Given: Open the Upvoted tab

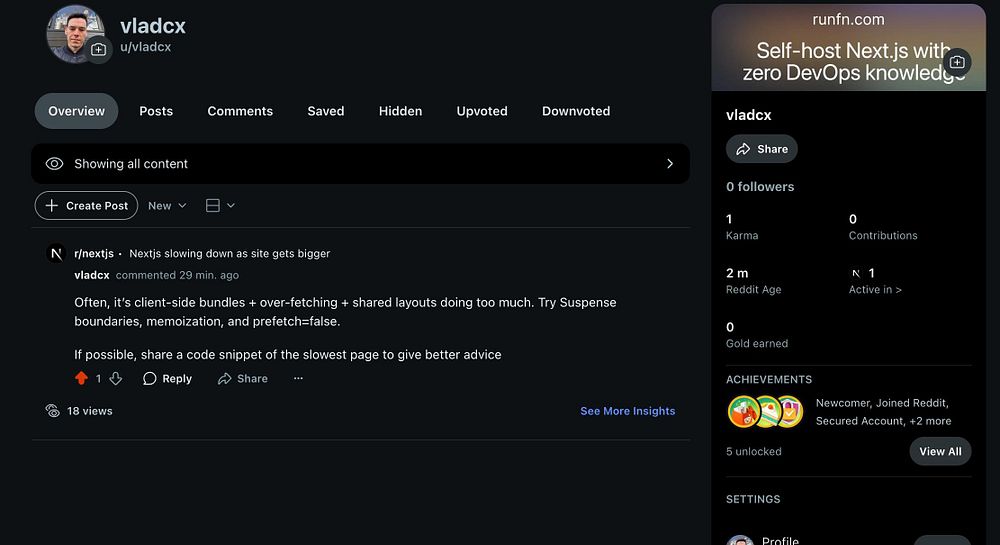Looking at the screenshot, I should (x=482, y=111).
